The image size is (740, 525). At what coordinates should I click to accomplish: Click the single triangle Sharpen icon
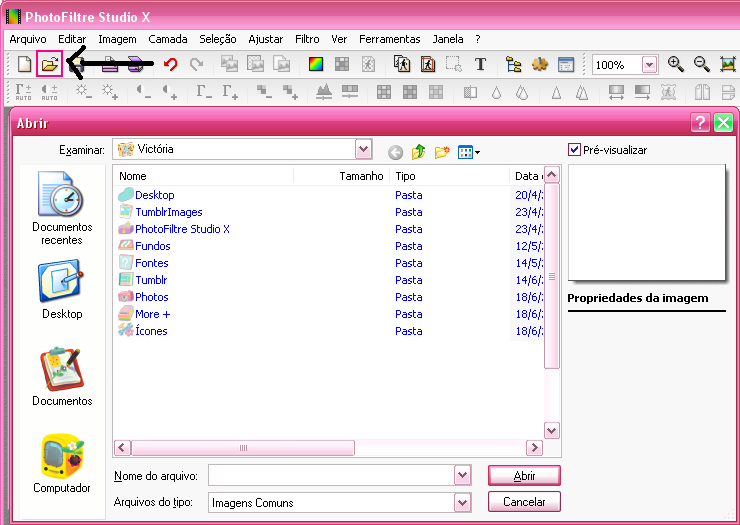point(556,92)
